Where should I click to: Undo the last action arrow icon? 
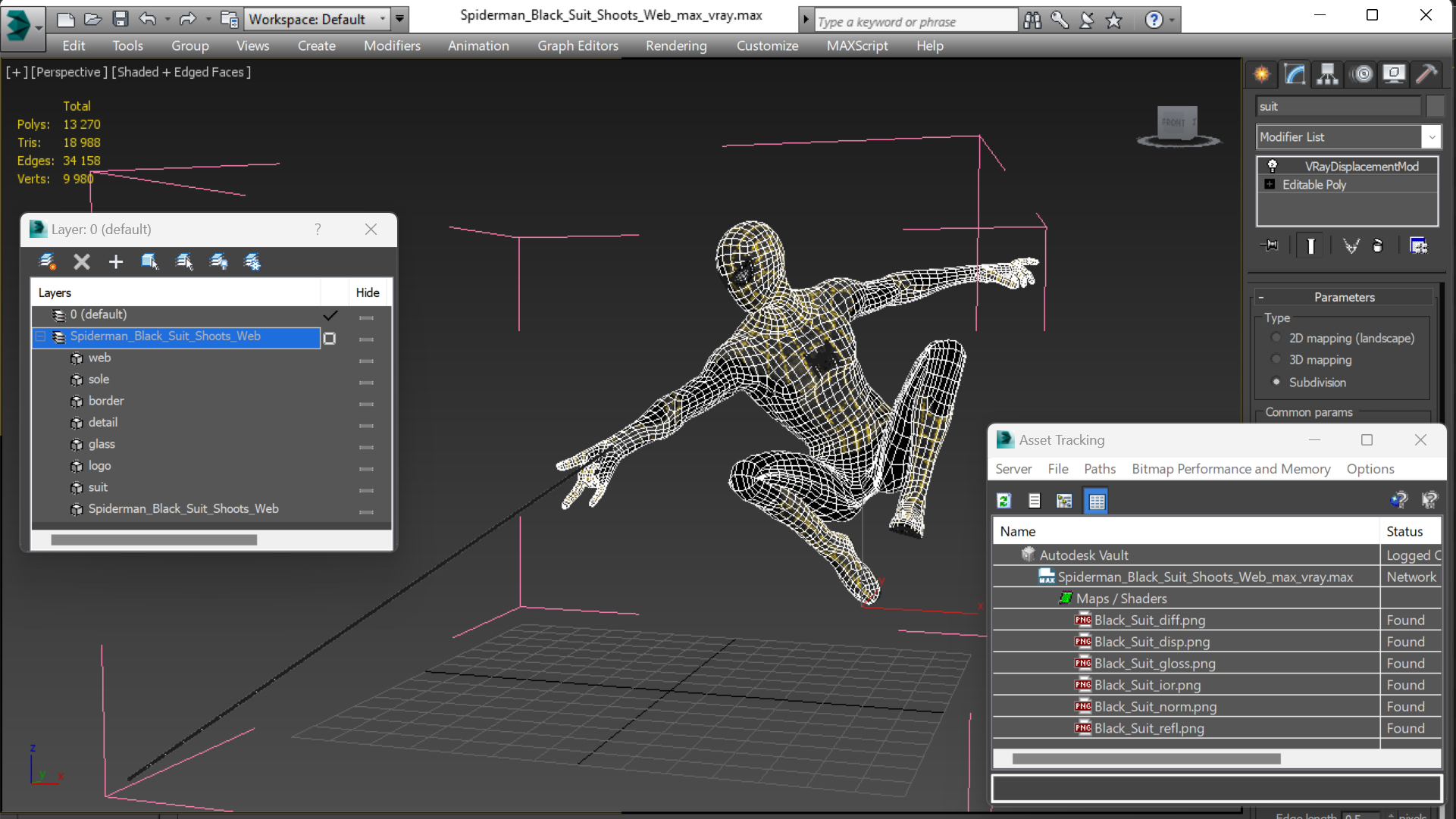coord(148,19)
